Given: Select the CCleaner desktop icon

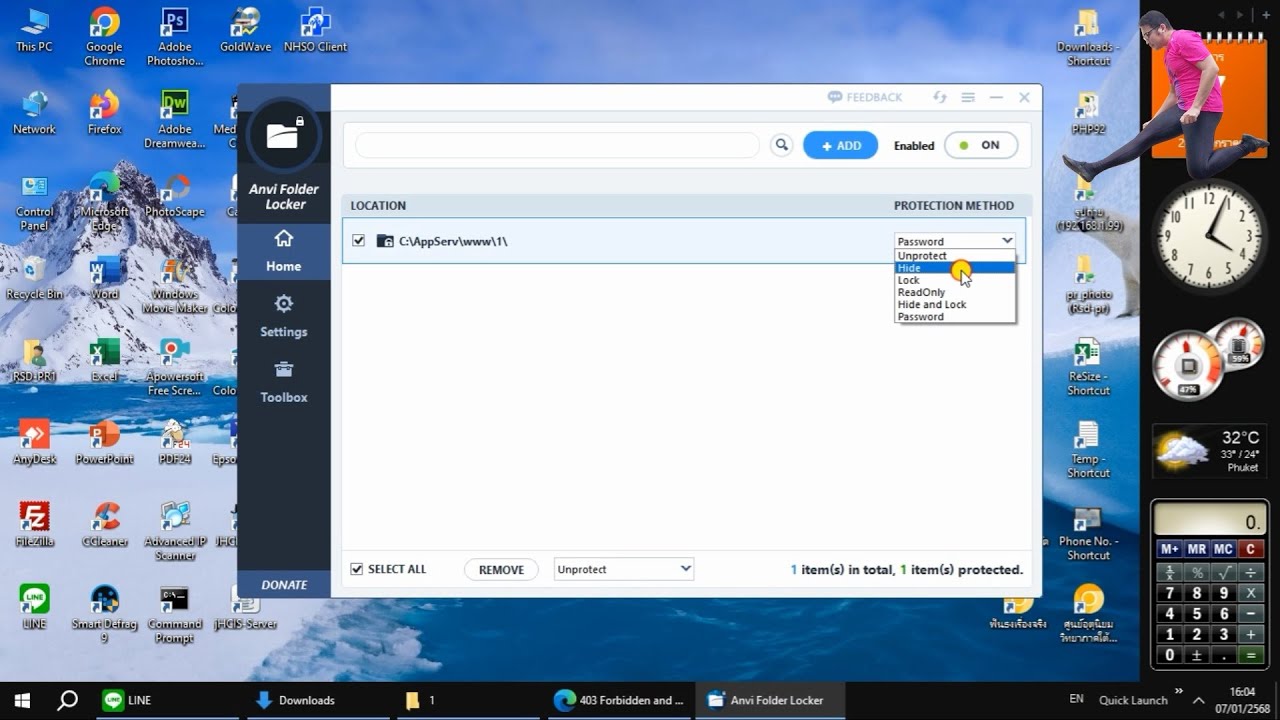Looking at the screenshot, I should [104, 525].
